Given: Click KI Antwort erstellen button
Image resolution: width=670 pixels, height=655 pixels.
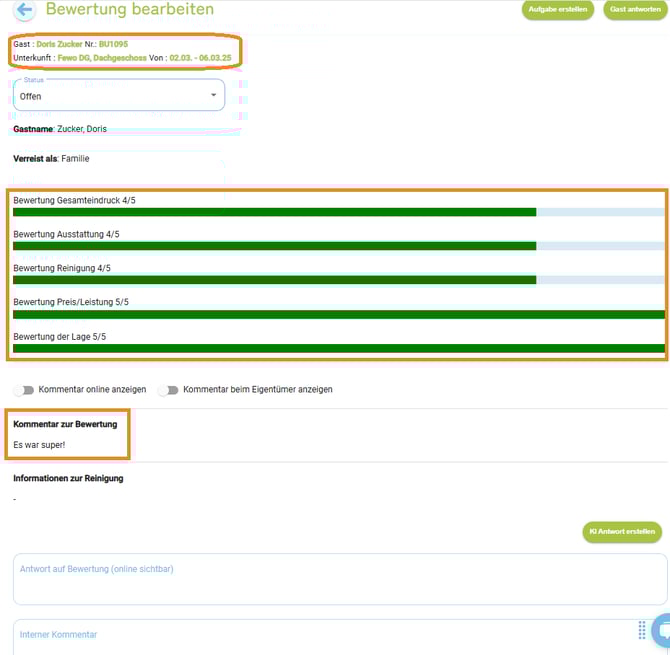Looking at the screenshot, I should (622, 532).
